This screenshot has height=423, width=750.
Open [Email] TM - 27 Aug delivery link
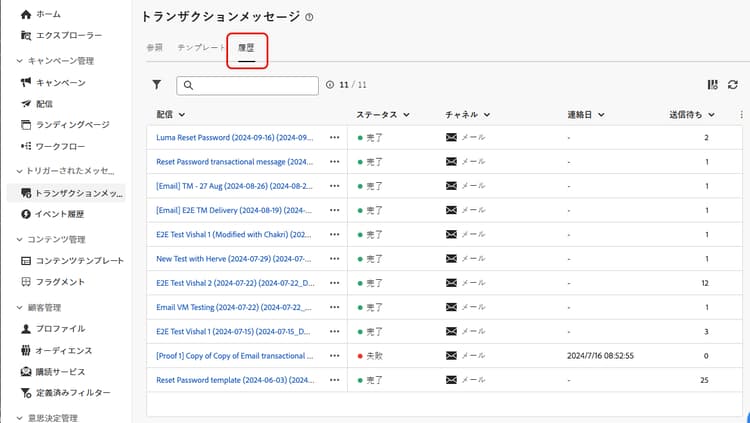point(234,186)
